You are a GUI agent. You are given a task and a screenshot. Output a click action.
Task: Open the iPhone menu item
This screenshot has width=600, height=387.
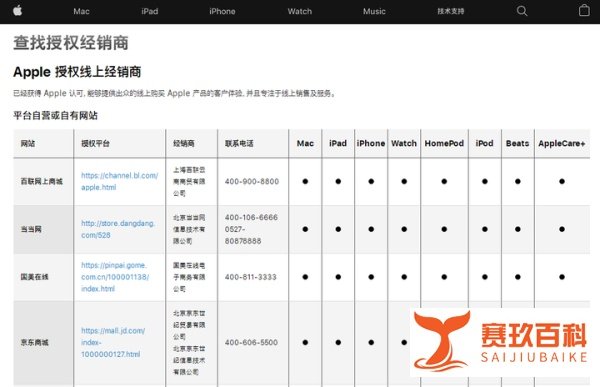pos(222,11)
